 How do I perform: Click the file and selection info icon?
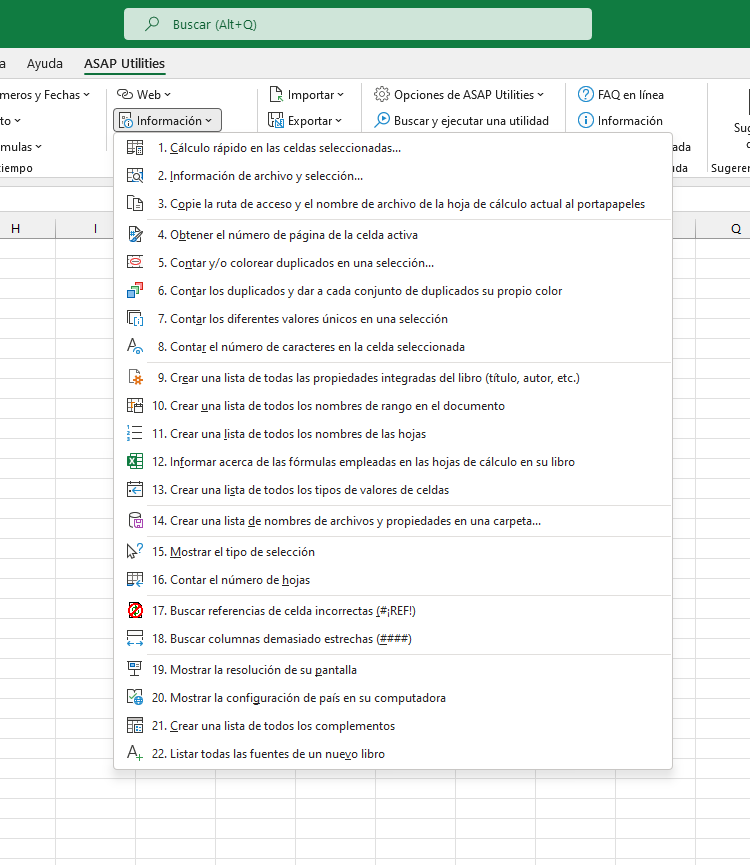[135, 176]
